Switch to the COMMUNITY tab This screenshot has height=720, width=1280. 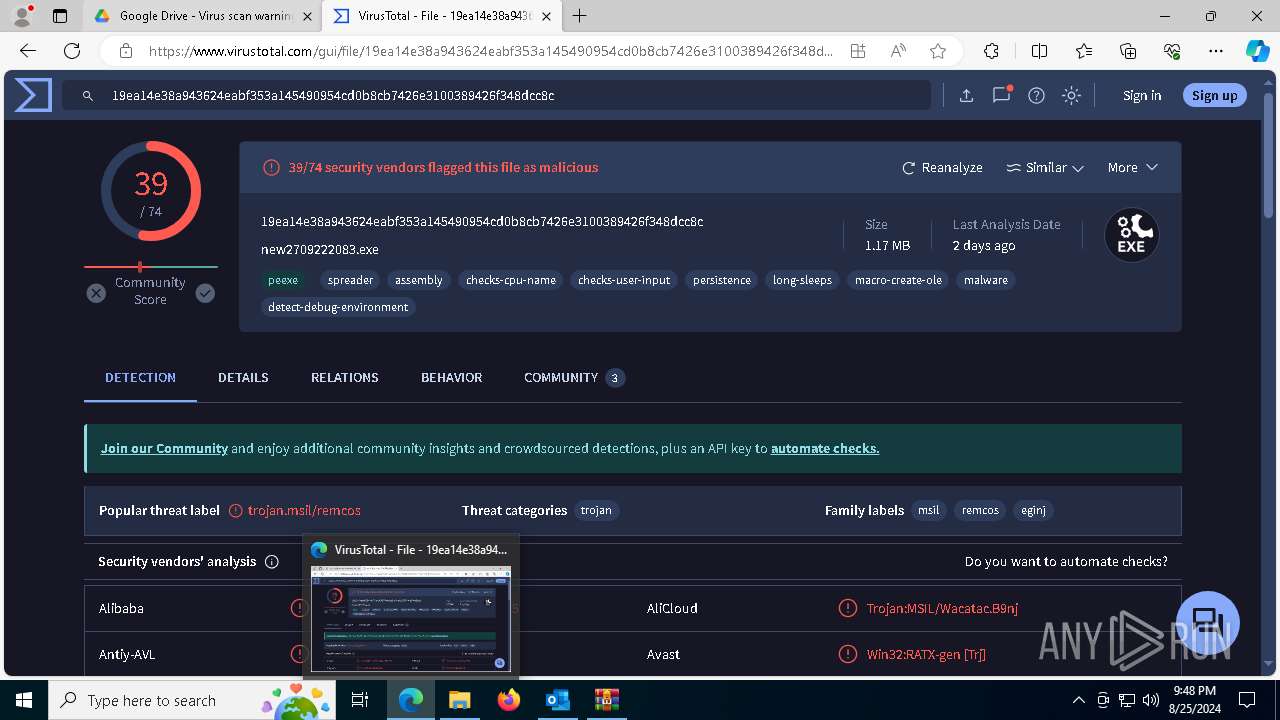574,377
